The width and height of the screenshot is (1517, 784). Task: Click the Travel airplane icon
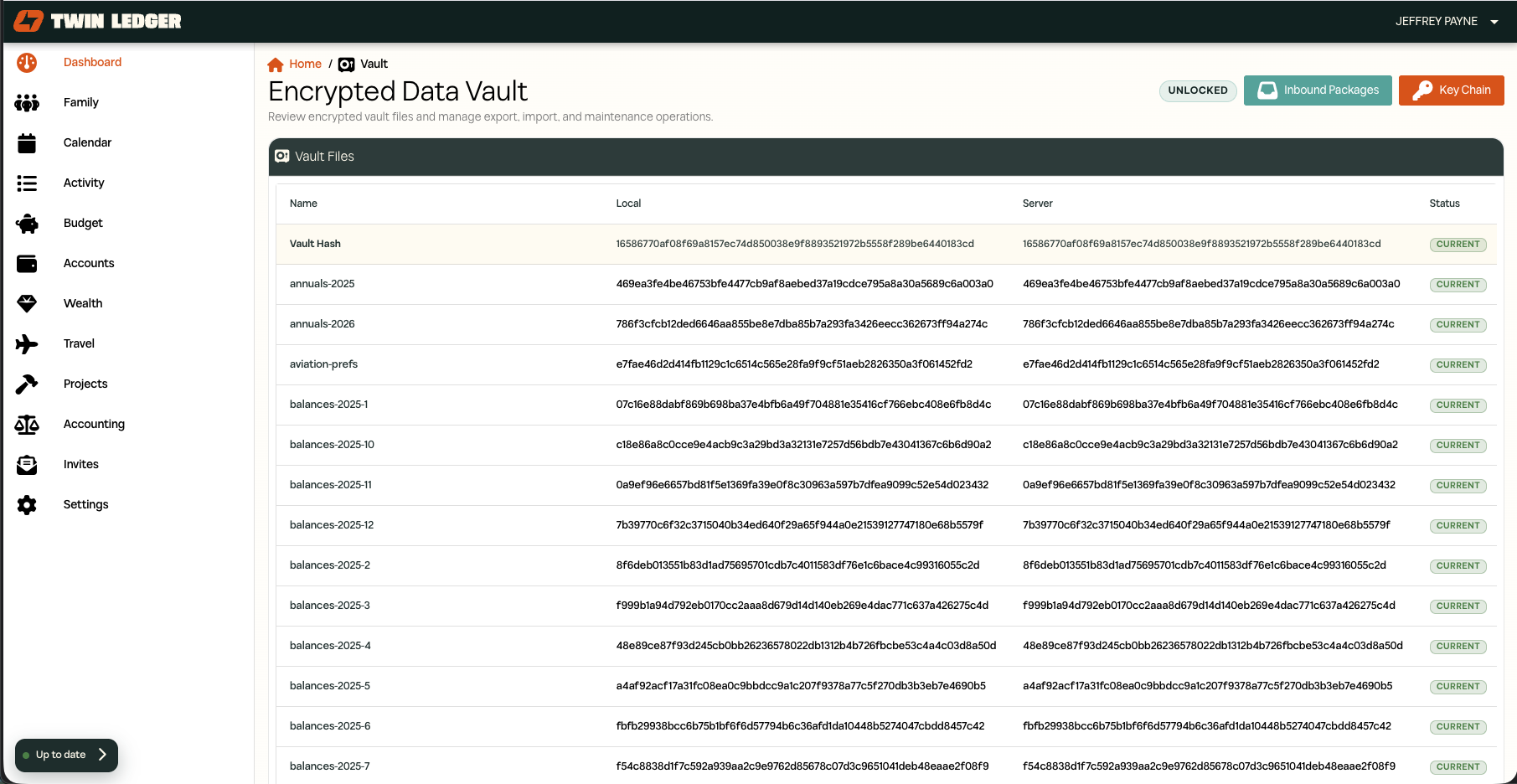point(27,344)
